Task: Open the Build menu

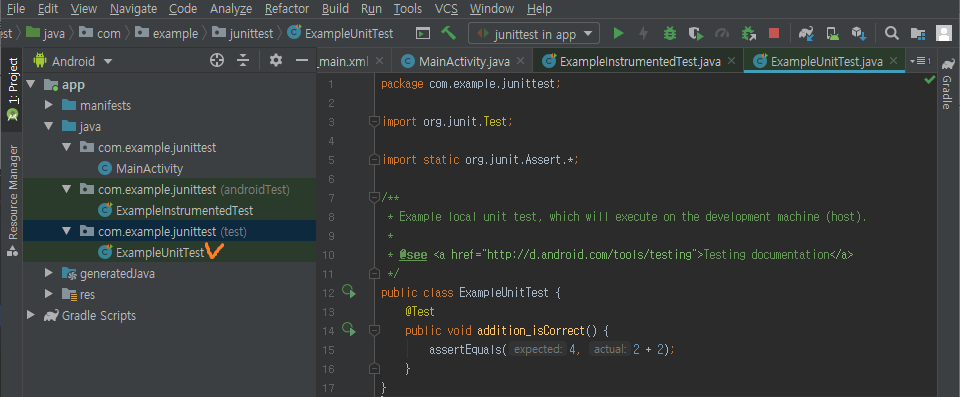Action: pyautogui.click(x=335, y=9)
